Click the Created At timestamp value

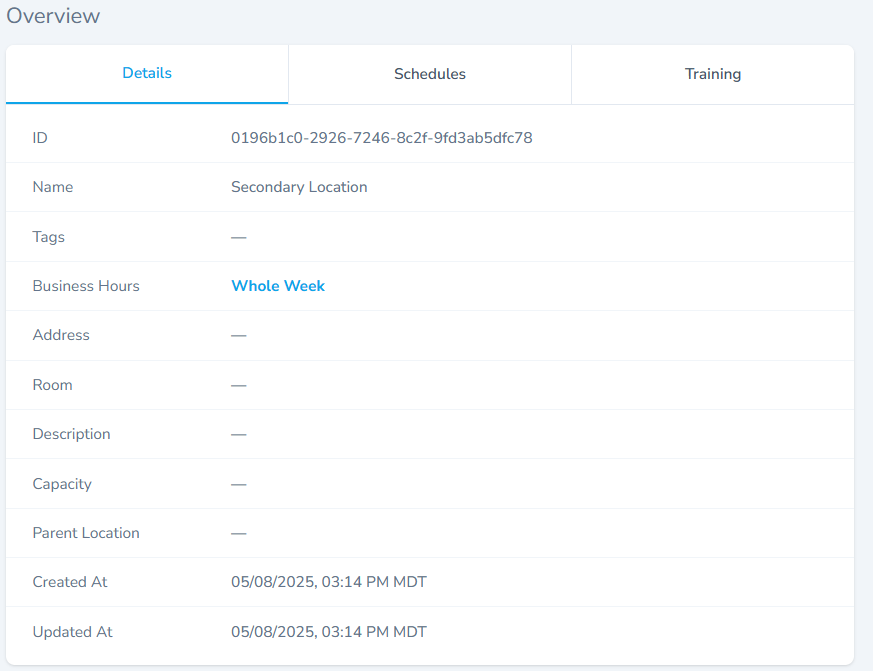(x=328, y=582)
